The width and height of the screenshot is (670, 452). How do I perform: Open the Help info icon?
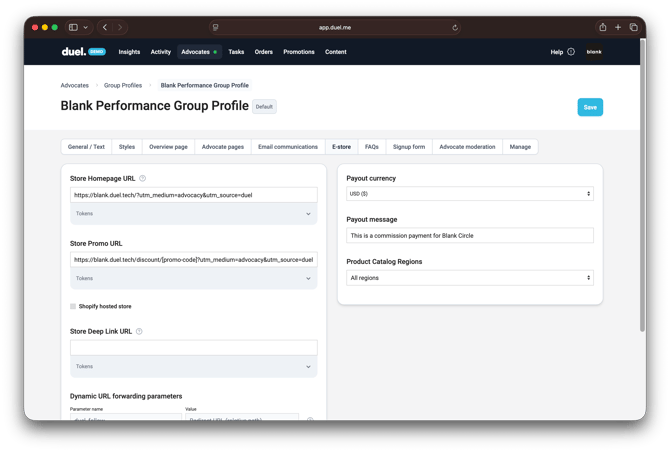click(571, 52)
